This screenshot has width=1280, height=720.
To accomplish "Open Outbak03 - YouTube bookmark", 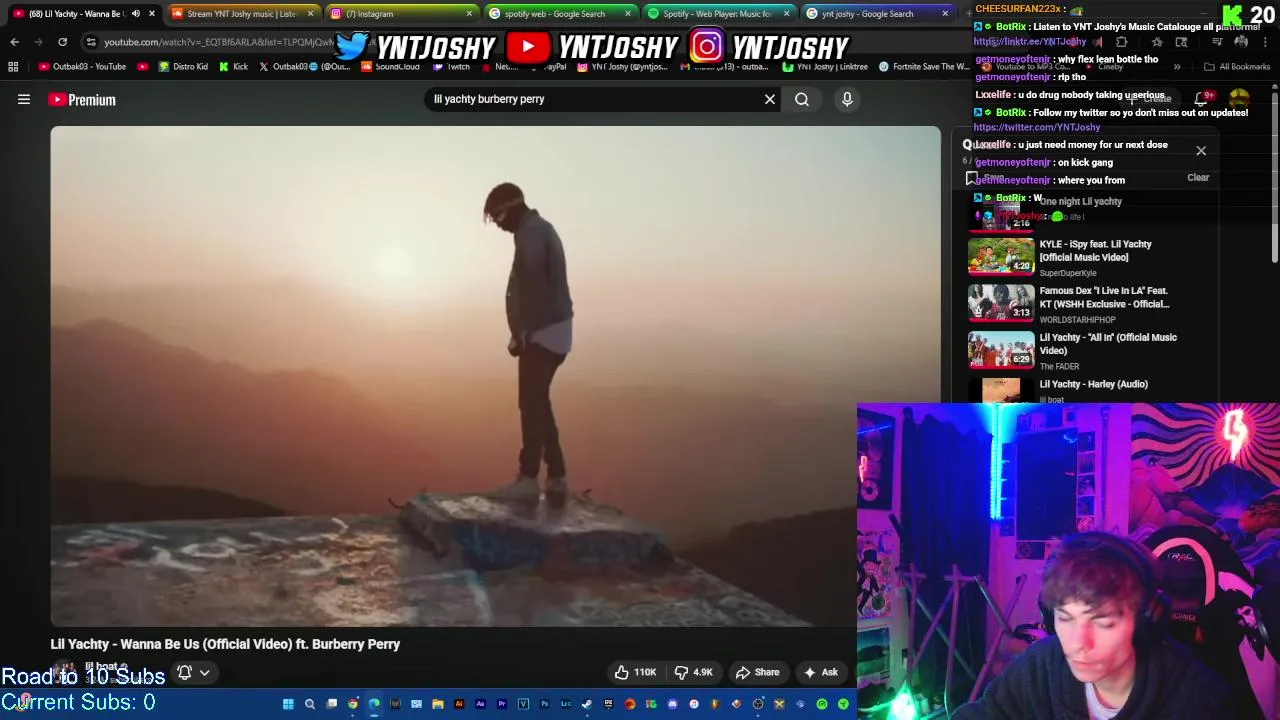I will 82,67.
